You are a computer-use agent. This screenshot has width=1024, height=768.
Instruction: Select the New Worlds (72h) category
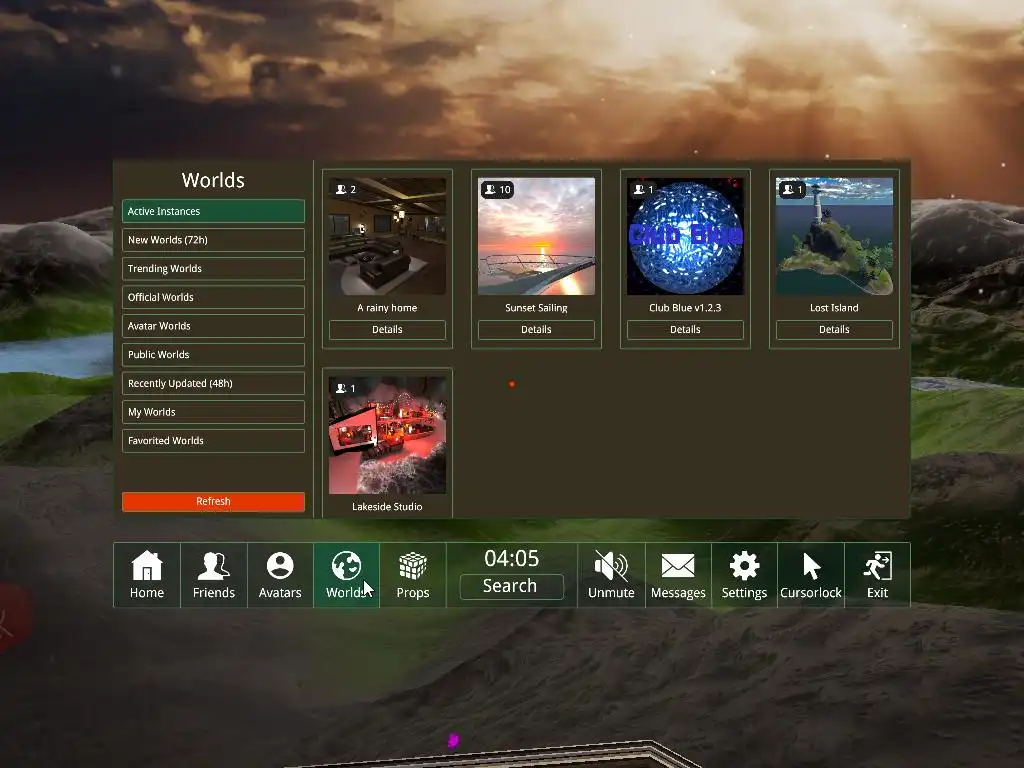coord(213,240)
